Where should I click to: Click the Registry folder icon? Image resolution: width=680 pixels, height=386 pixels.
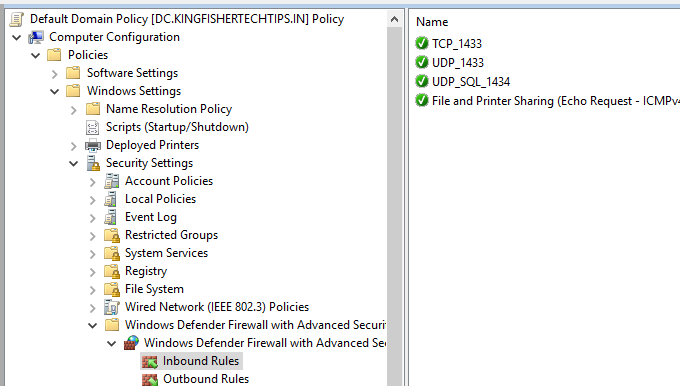(x=112, y=272)
